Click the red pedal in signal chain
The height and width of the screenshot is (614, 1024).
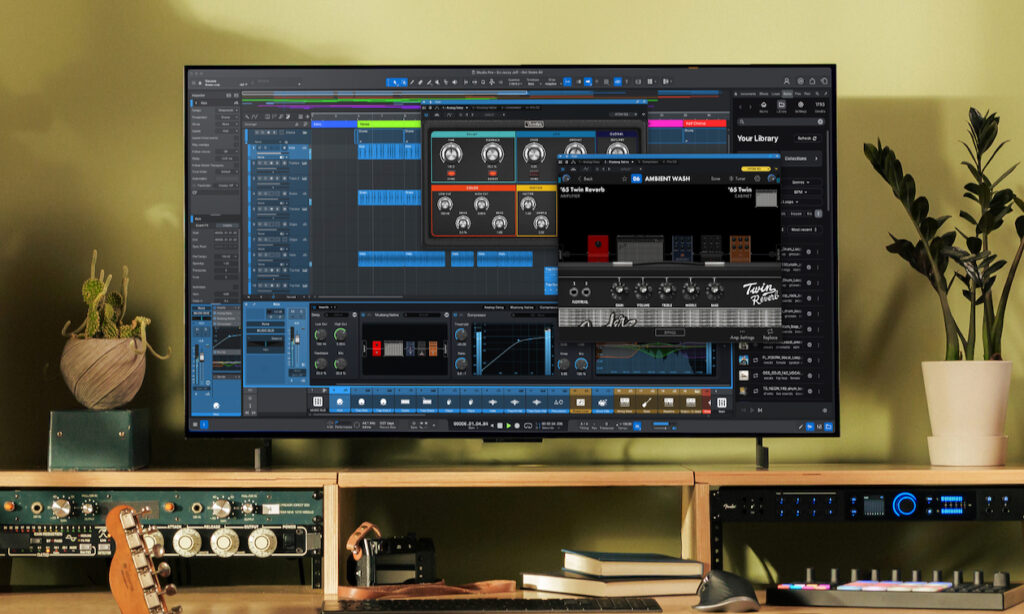point(597,248)
